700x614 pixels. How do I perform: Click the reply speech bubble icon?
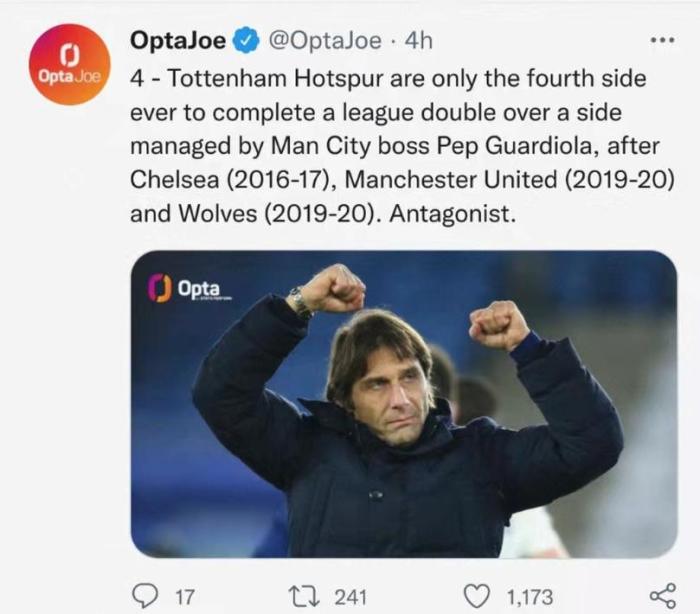144,596
